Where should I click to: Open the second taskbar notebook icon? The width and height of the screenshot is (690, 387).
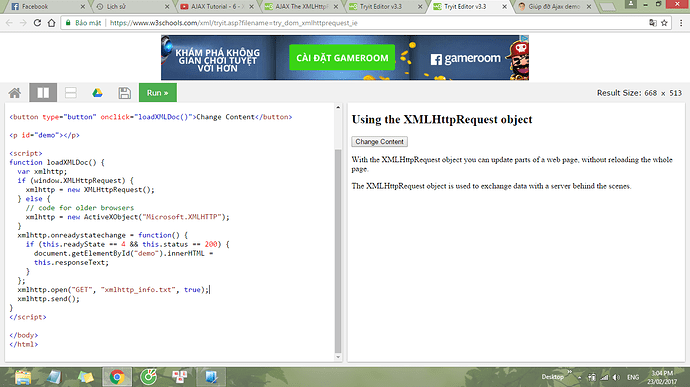point(54,377)
